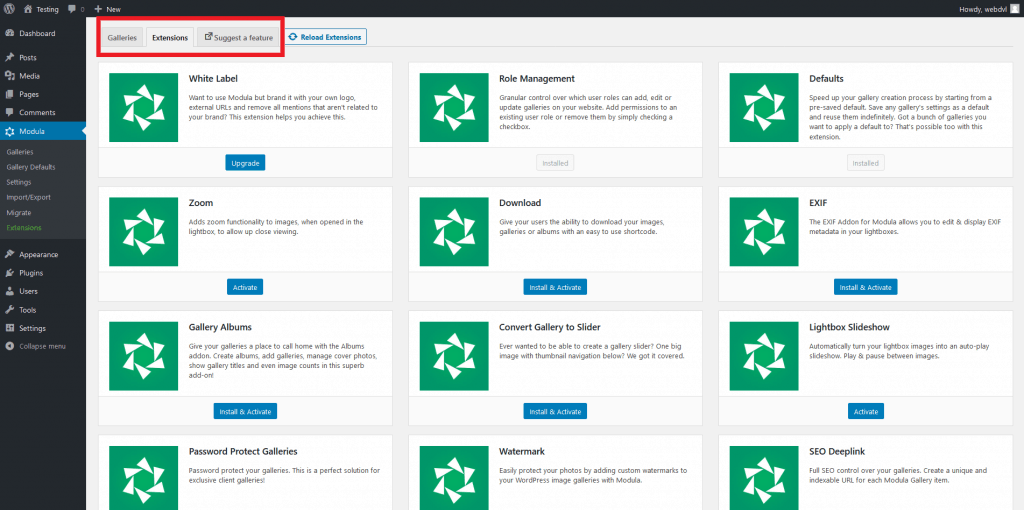Click the SEO Deeplink extension logo

[764, 478]
